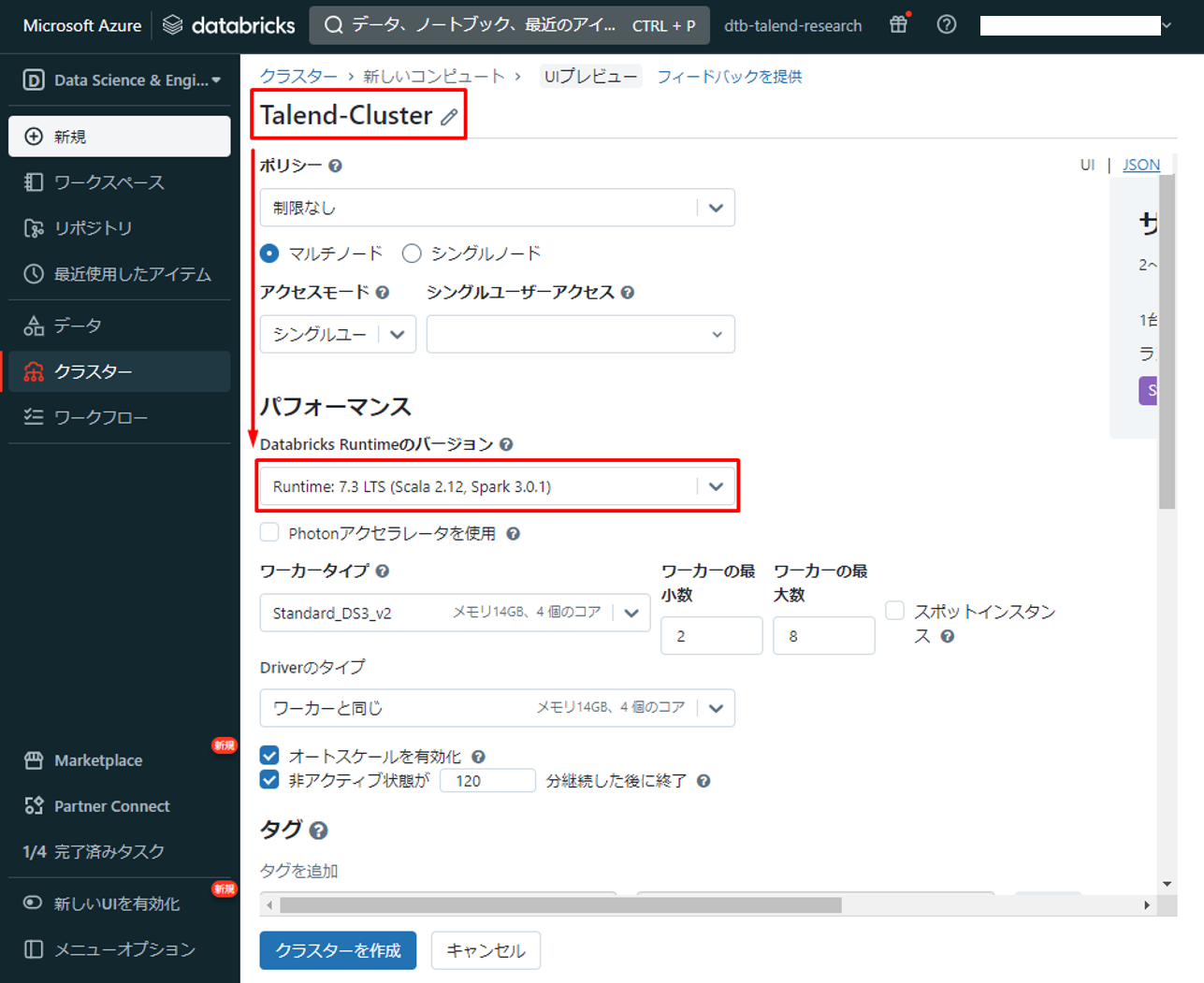Show help tooltip for タグ heading
1204x983 pixels.
pyautogui.click(x=319, y=831)
